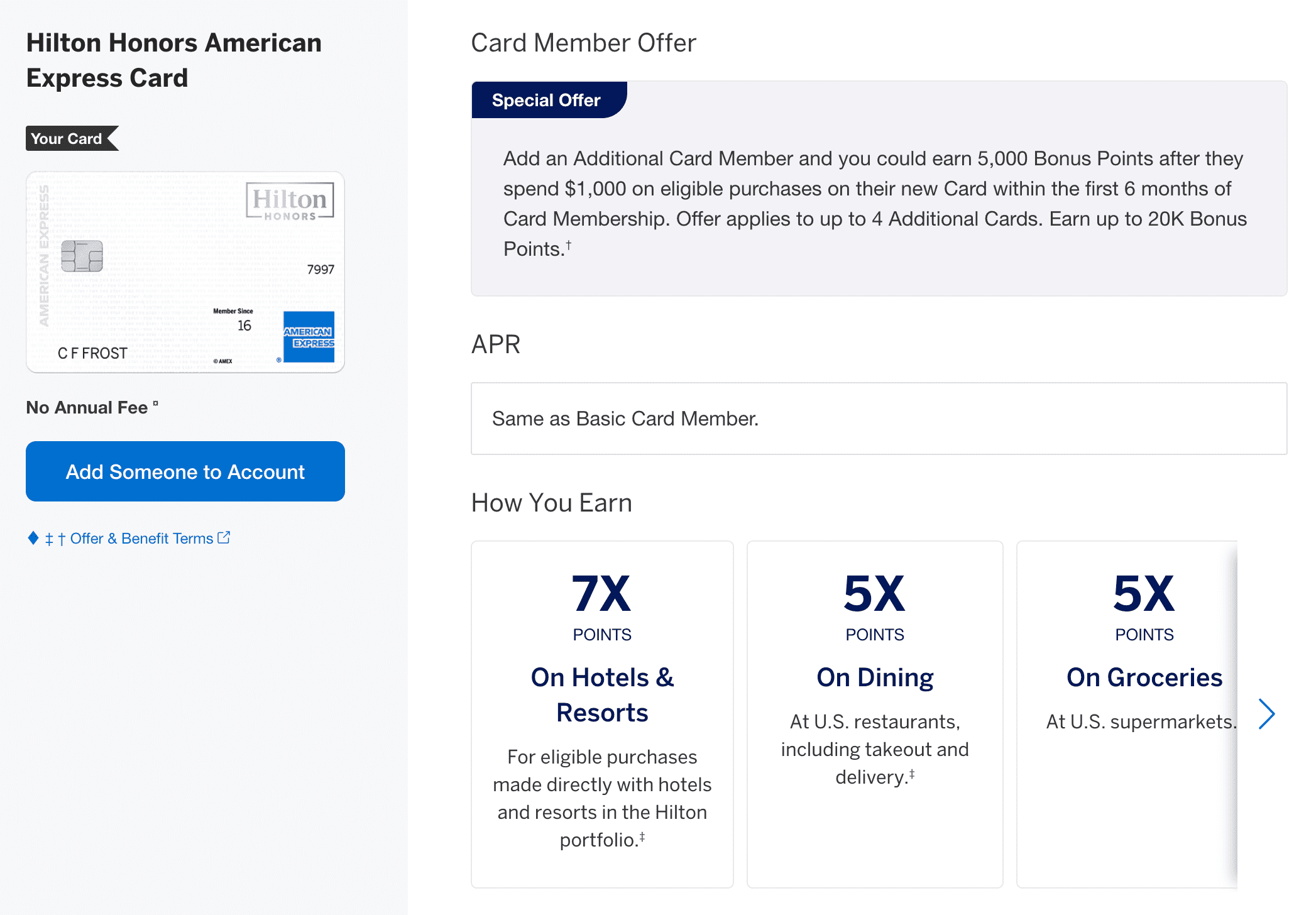
Task: Click the American Express logo on the card
Action: coord(309,337)
